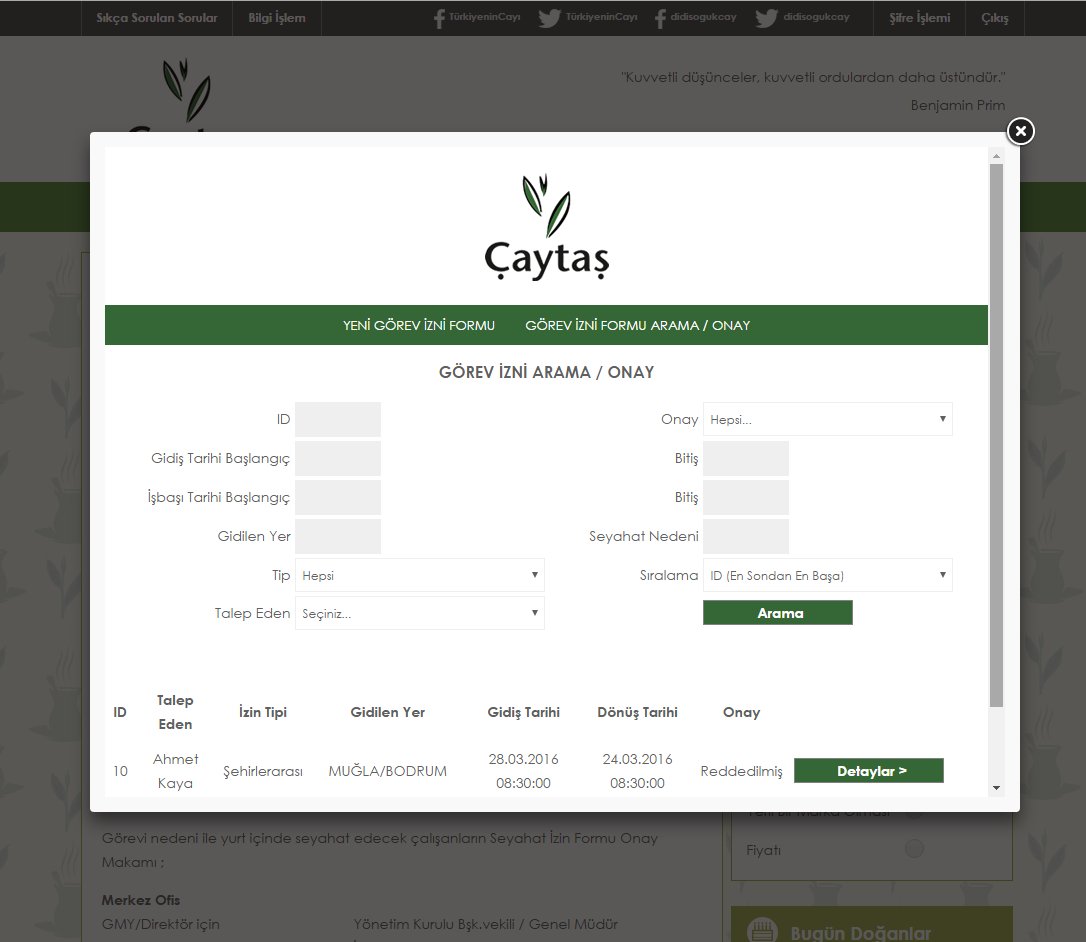Click Reddedilmiş status in results row
1086x942 pixels.
741,771
